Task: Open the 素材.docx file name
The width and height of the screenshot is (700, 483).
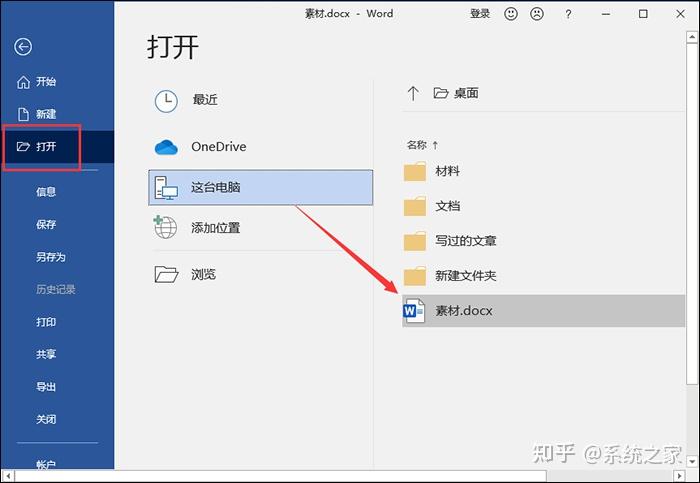Action: pyautogui.click(x=464, y=311)
